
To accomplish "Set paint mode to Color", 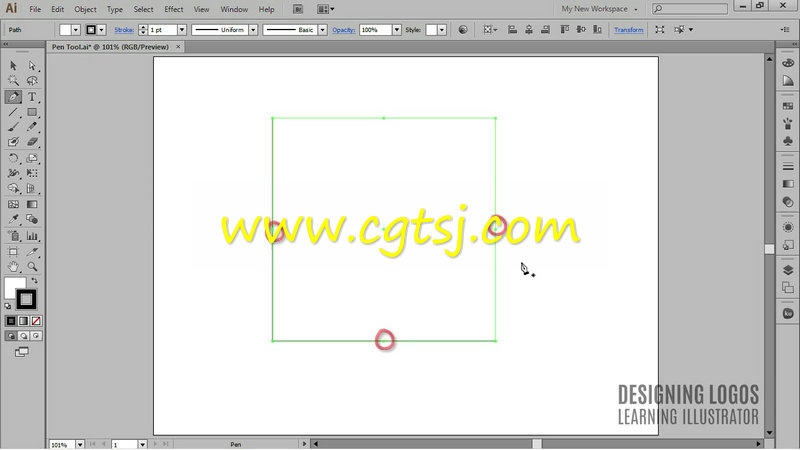I will click(11, 321).
